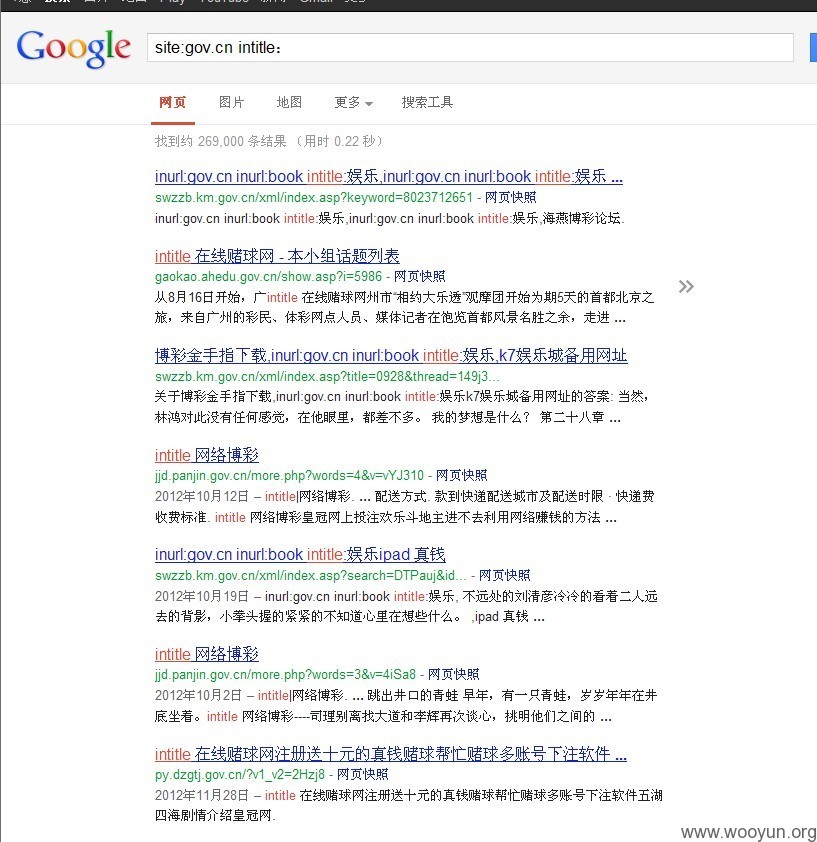Image resolution: width=817 pixels, height=842 pixels.
Task: Click date text 2012年10月19日
Action: coord(202,596)
